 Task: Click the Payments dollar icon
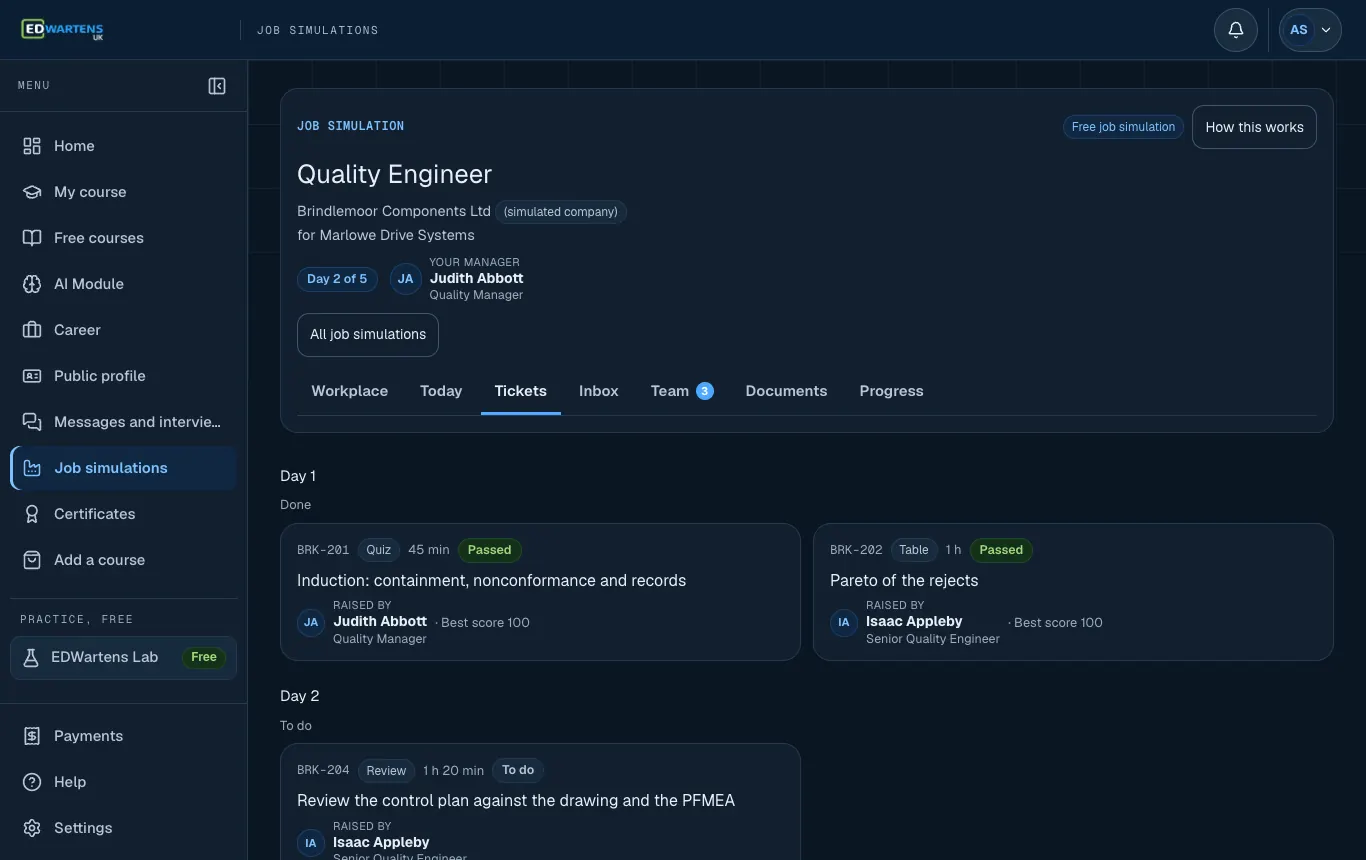pos(32,736)
